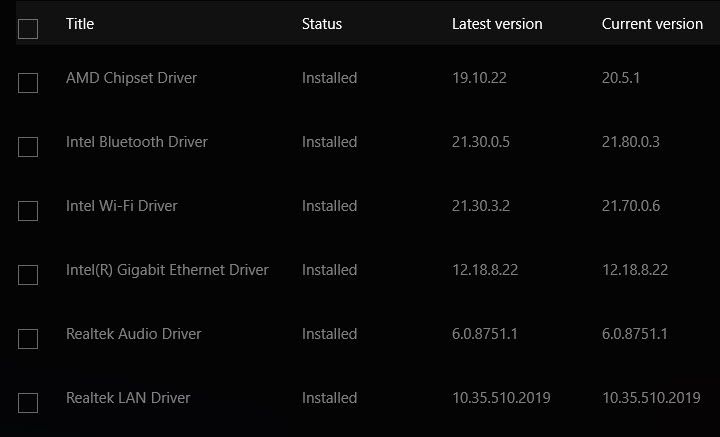Viewport: 720px width, 437px height.
Task: Click Installed status of Realtek LAN Driver
Action: click(x=329, y=398)
